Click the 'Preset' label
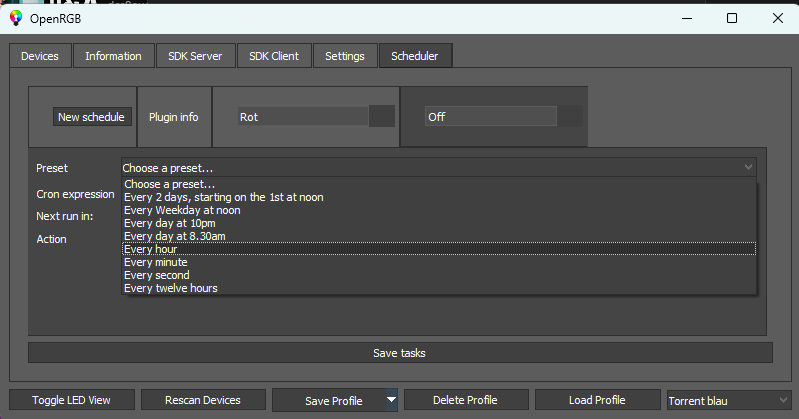799x419 pixels. click(x=52, y=168)
